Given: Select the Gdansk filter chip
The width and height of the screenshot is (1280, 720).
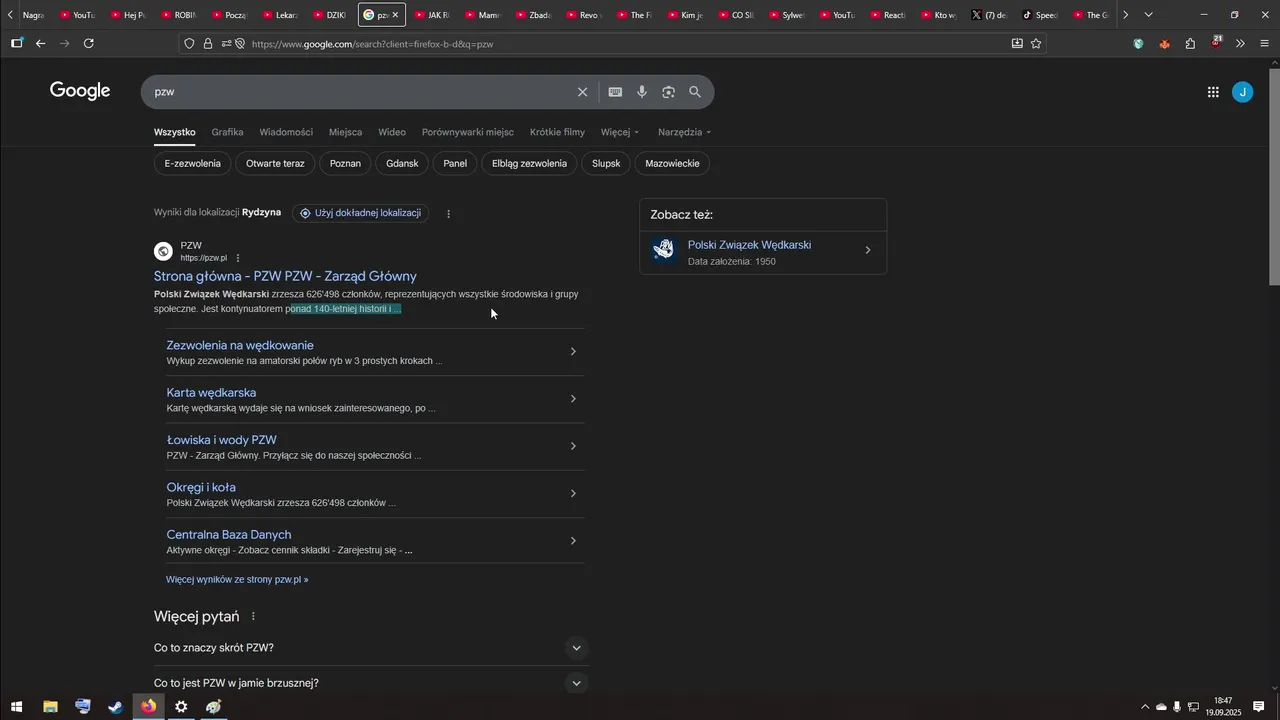Looking at the screenshot, I should [x=402, y=164].
